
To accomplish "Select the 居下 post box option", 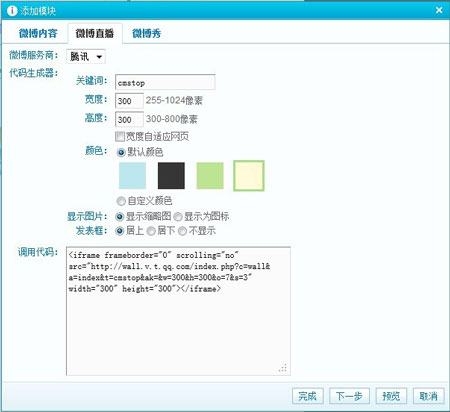I will [151, 231].
